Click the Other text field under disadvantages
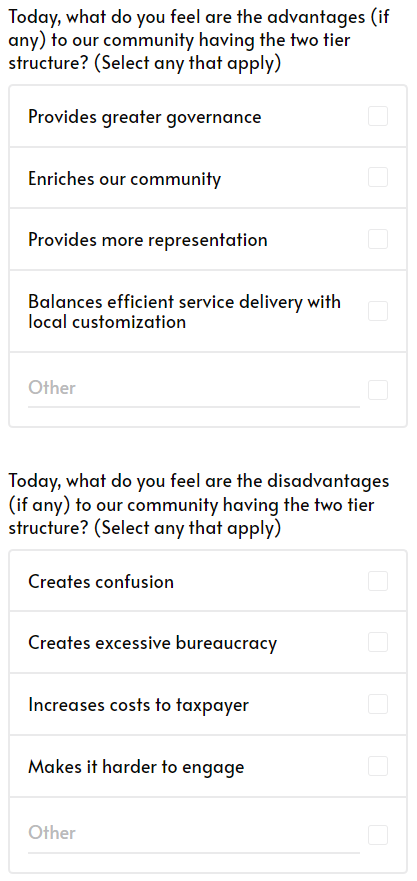 194,834
